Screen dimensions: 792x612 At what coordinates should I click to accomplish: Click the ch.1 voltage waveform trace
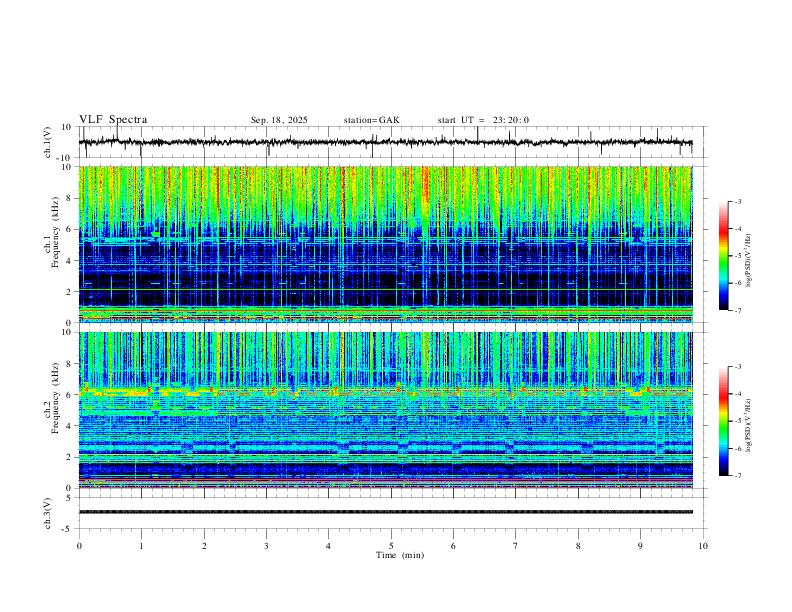point(385,142)
